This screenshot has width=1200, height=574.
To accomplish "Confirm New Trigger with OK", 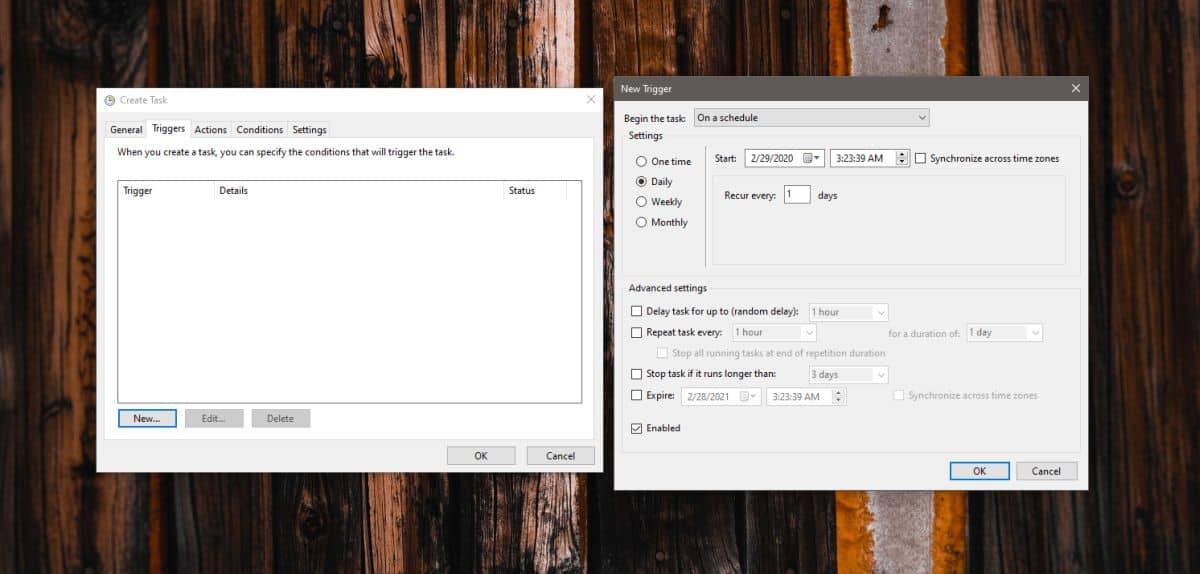I will click(979, 471).
